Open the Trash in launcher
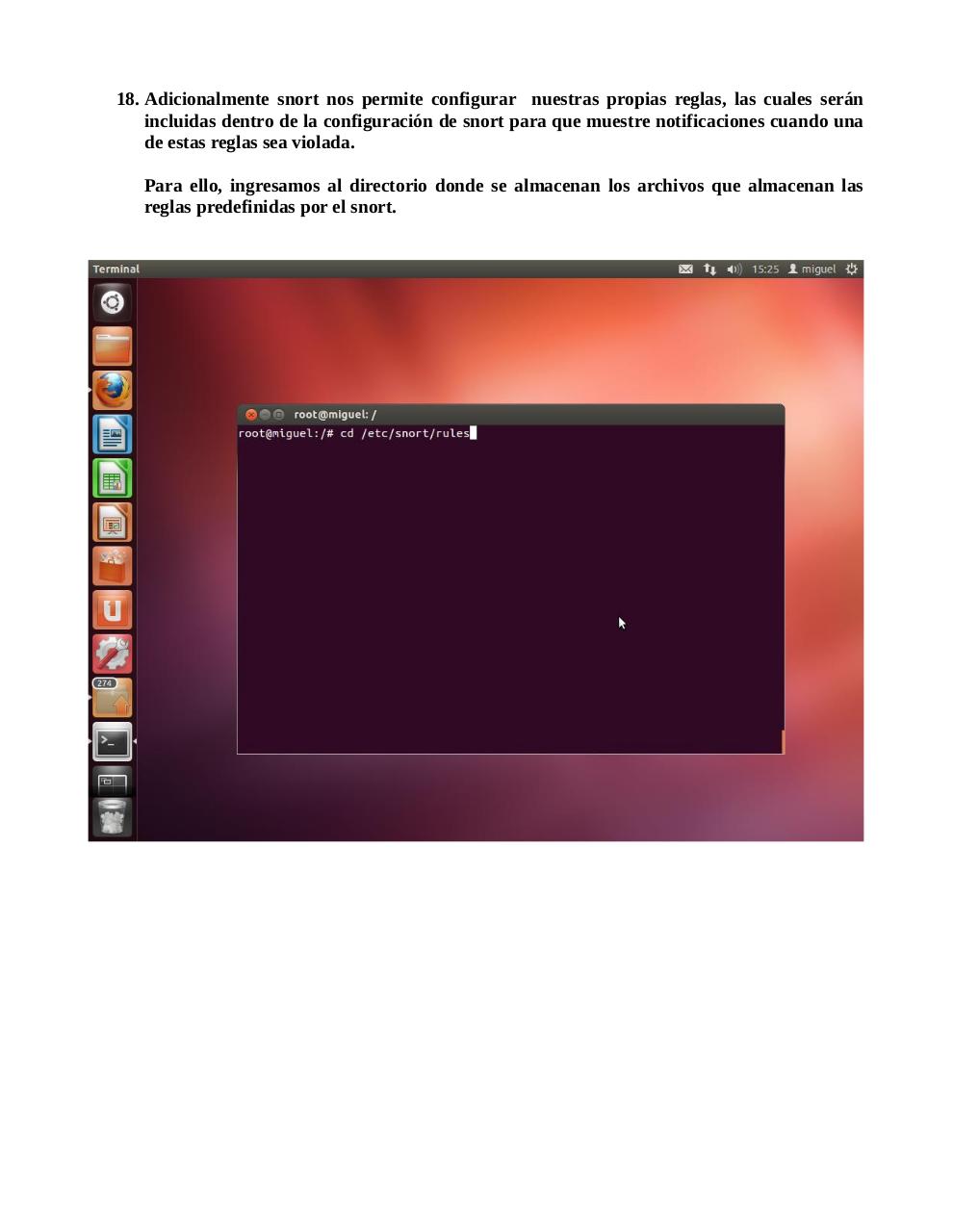 pos(112,818)
